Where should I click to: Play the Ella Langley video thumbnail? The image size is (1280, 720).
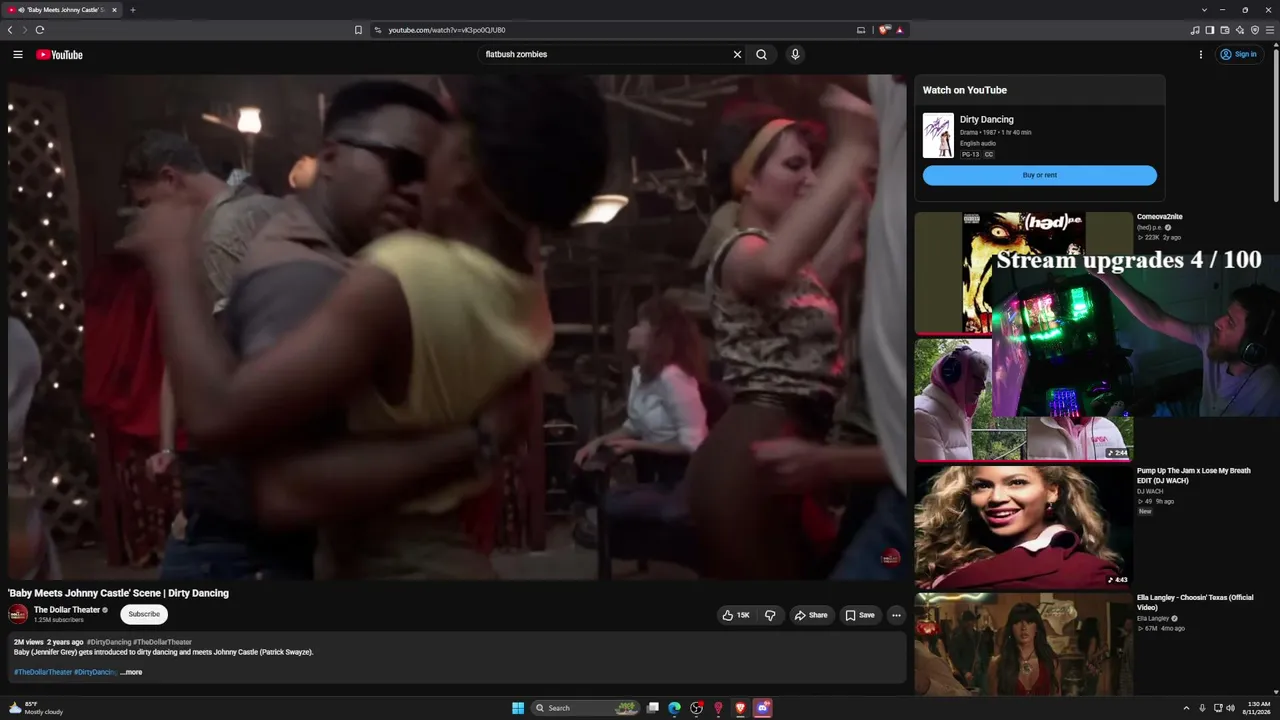1024,645
